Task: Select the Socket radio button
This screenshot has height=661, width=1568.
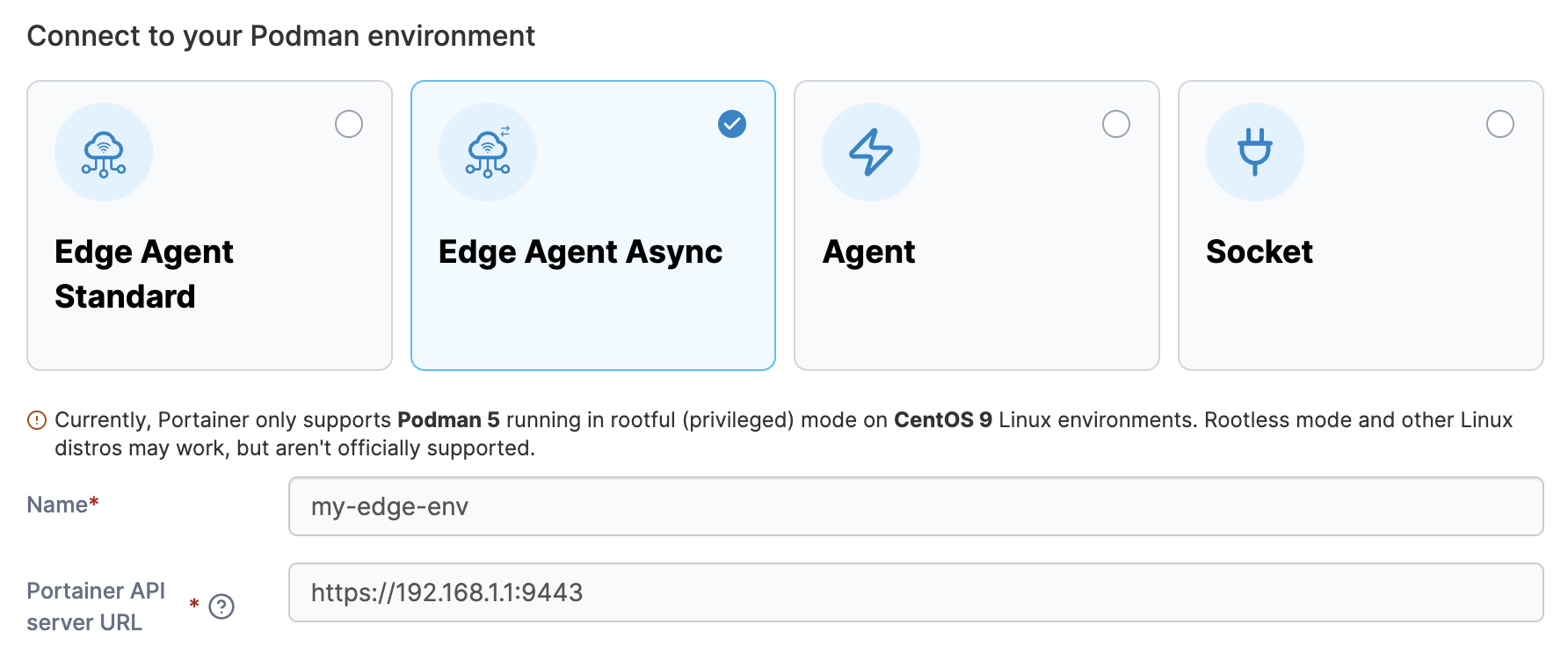Action: click(1499, 124)
